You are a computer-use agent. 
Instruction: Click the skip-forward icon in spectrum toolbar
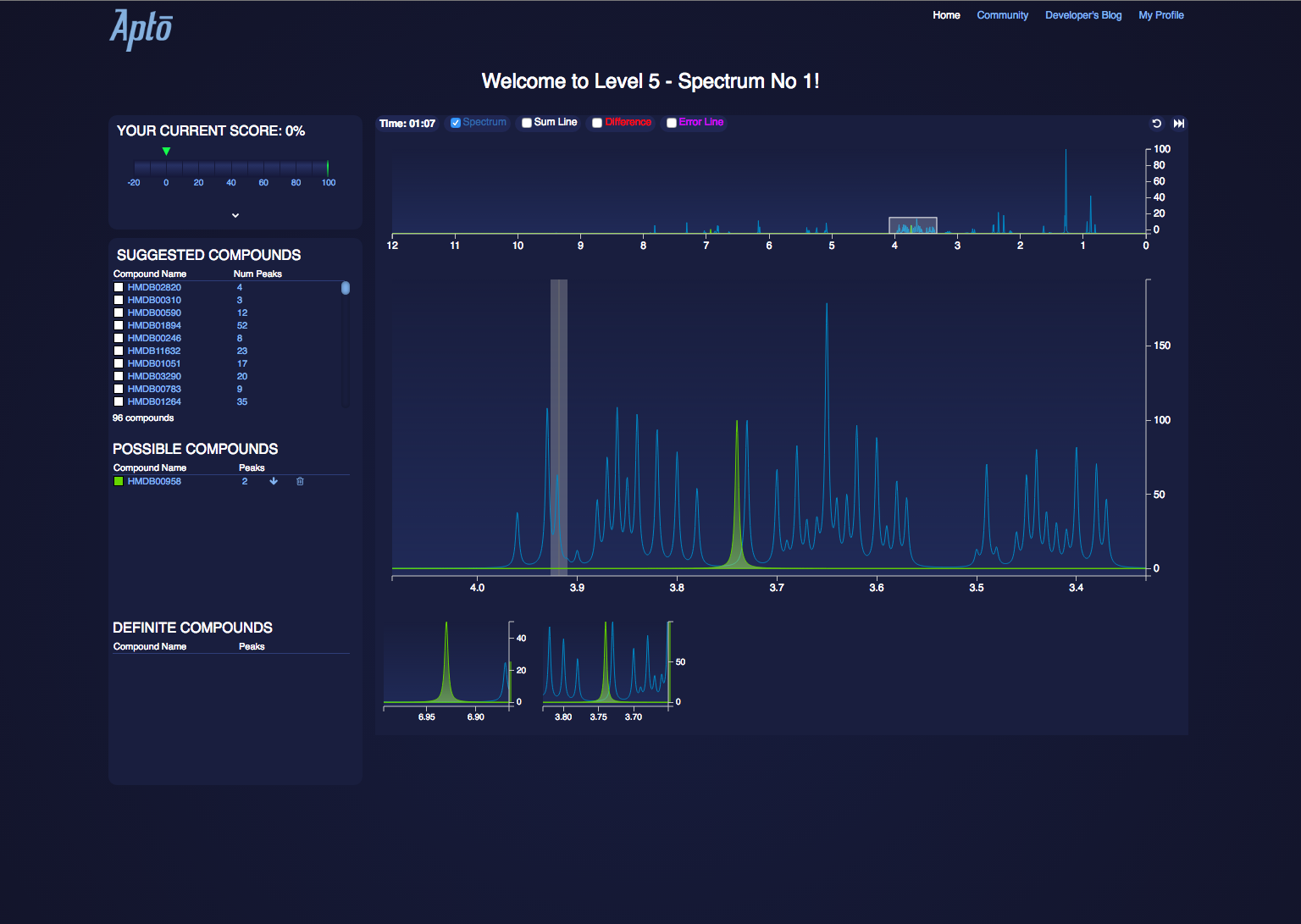1178,124
